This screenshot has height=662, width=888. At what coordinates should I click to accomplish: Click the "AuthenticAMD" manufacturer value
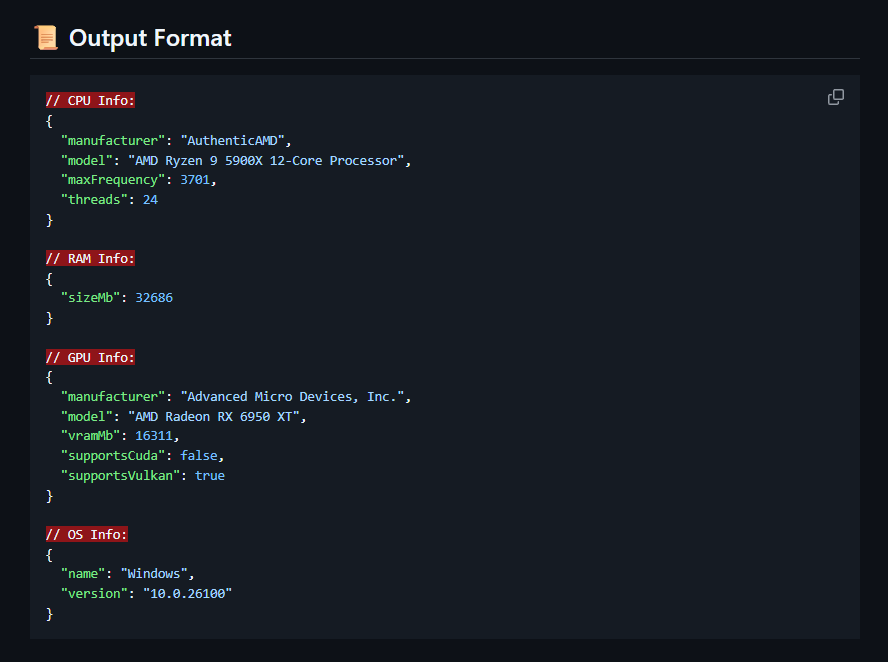pyautogui.click(x=232, y=140)
